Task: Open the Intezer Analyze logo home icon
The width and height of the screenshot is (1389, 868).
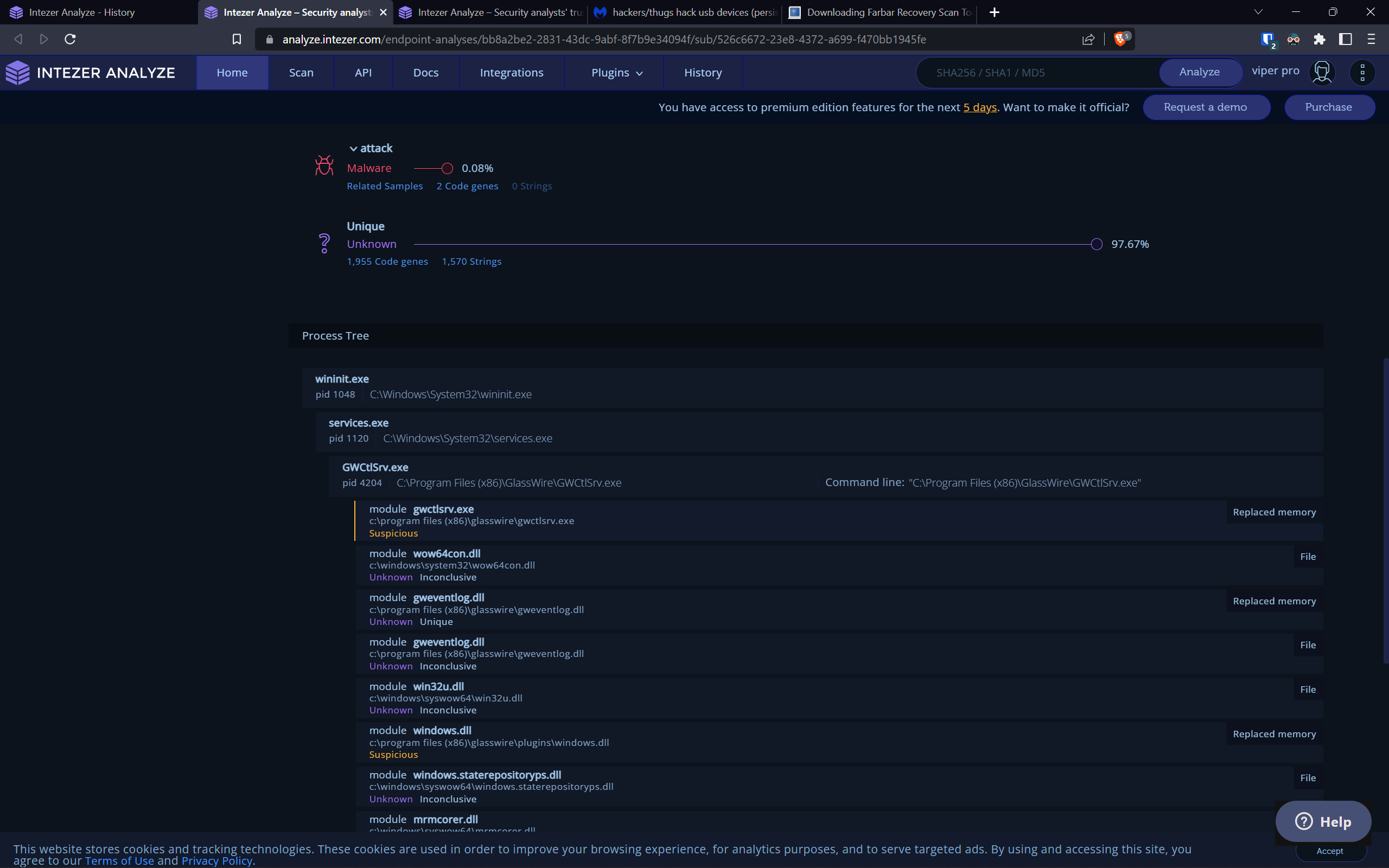Action: [x=17, y=72]
